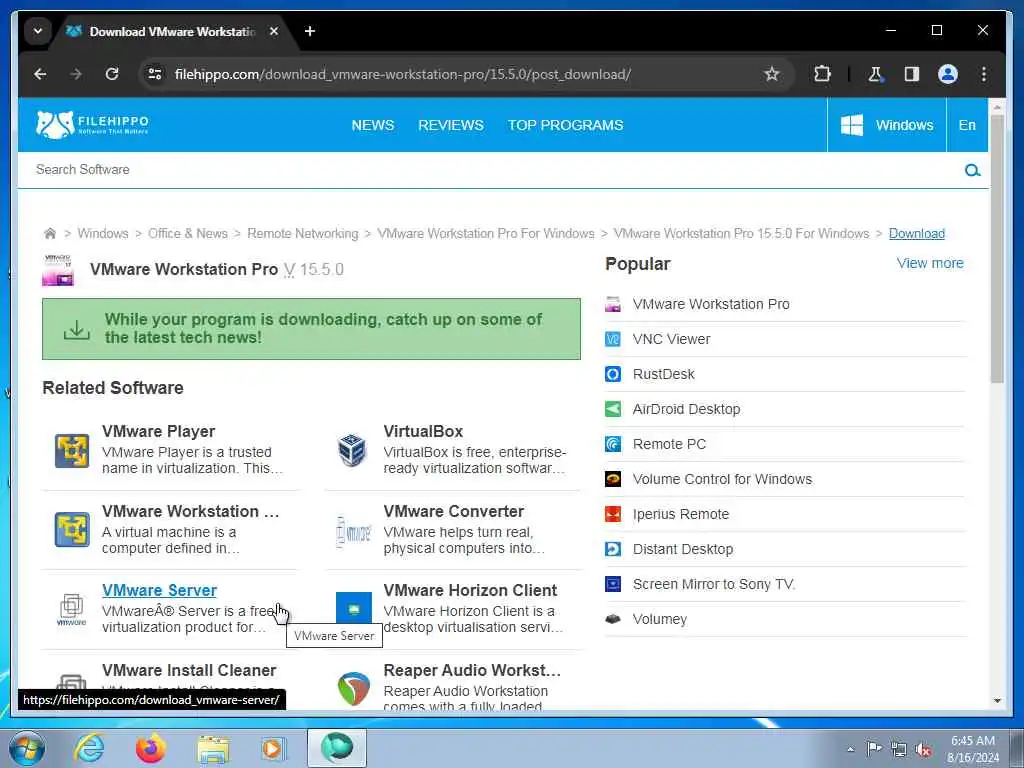Open the REVIEWS menu item

point(451,125)
